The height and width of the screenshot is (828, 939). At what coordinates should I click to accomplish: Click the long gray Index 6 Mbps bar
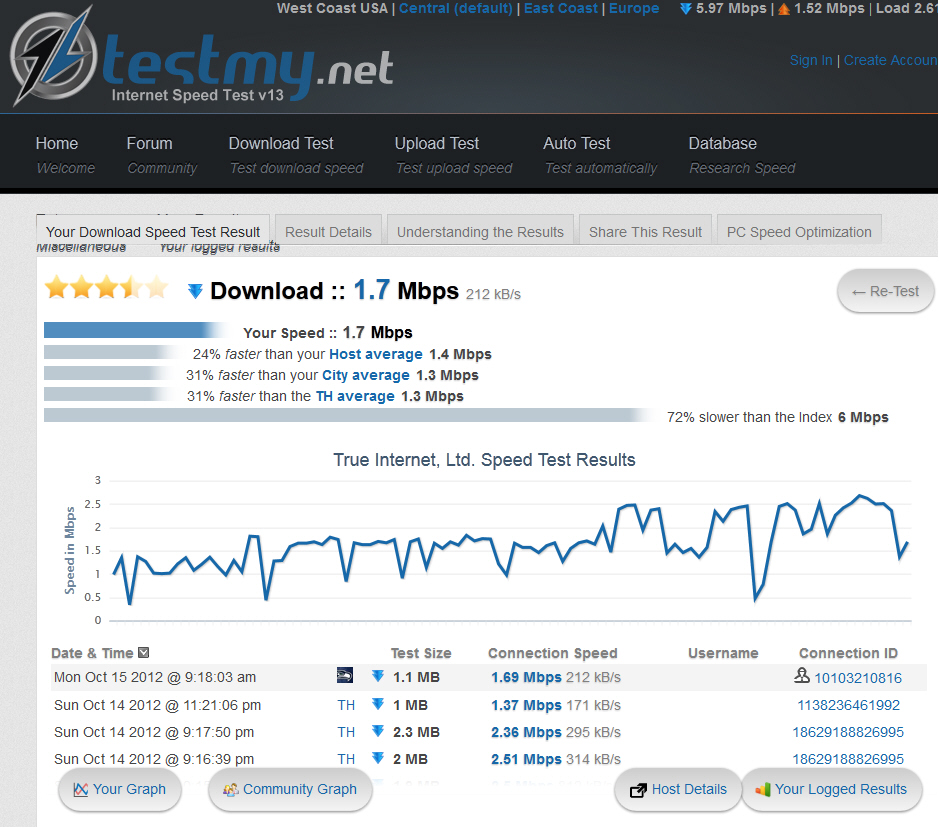pos(350,415)
